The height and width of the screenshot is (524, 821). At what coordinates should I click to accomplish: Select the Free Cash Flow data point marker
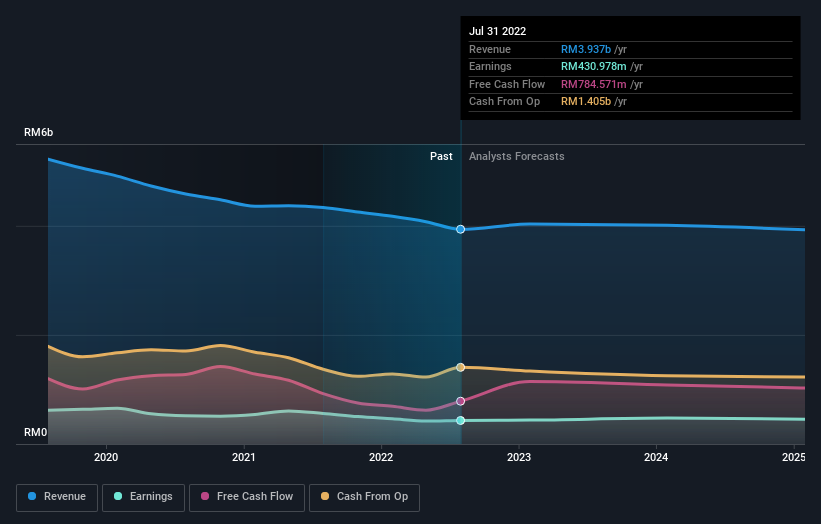click(x=460, y=402)
